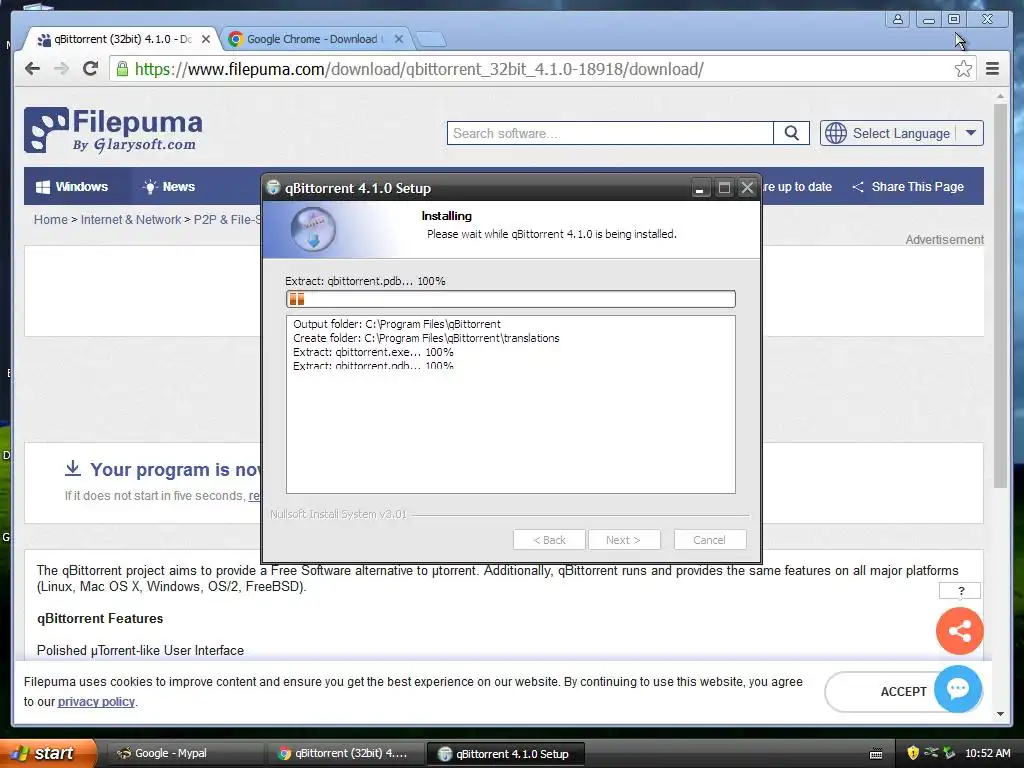This screenshot has width=1024, height=768.
Task: Click the address bar URL
Action: coord(419,69)
